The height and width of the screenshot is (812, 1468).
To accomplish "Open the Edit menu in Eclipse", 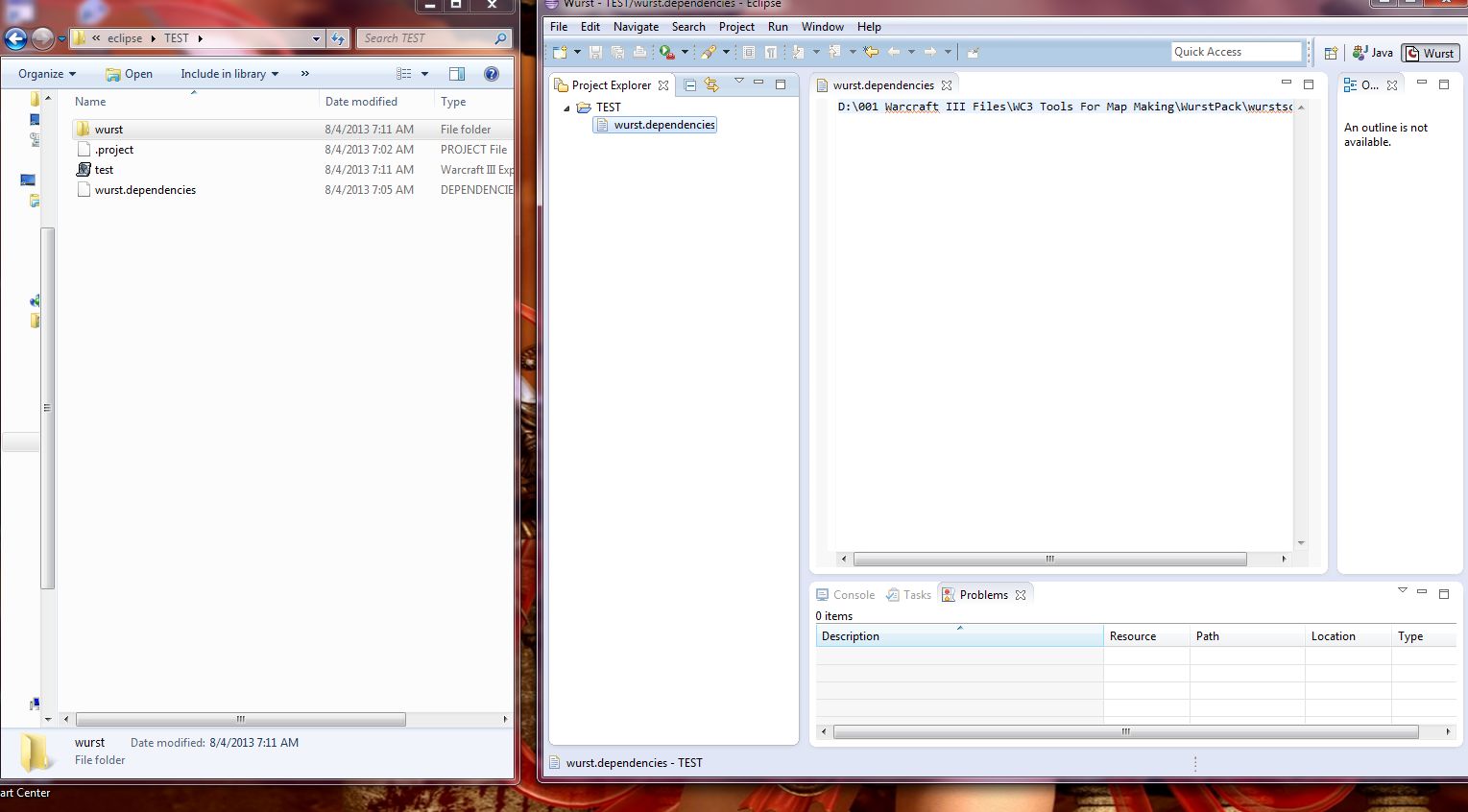I will 590,27.
